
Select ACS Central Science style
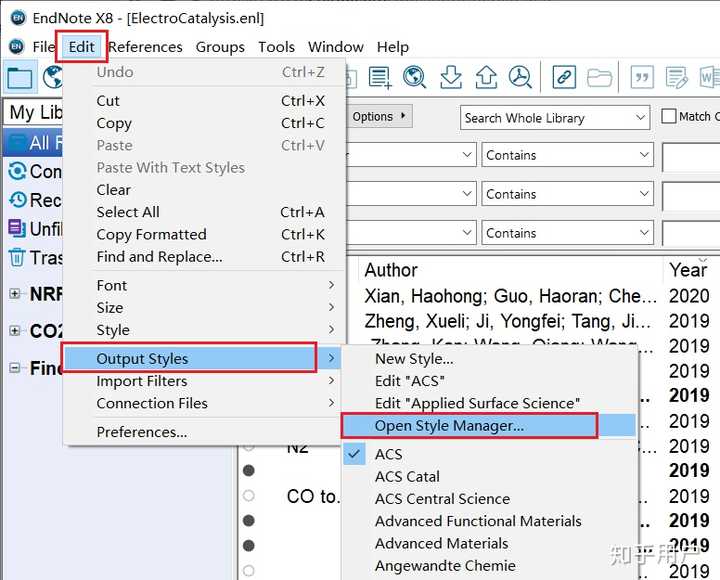[489, 499]
